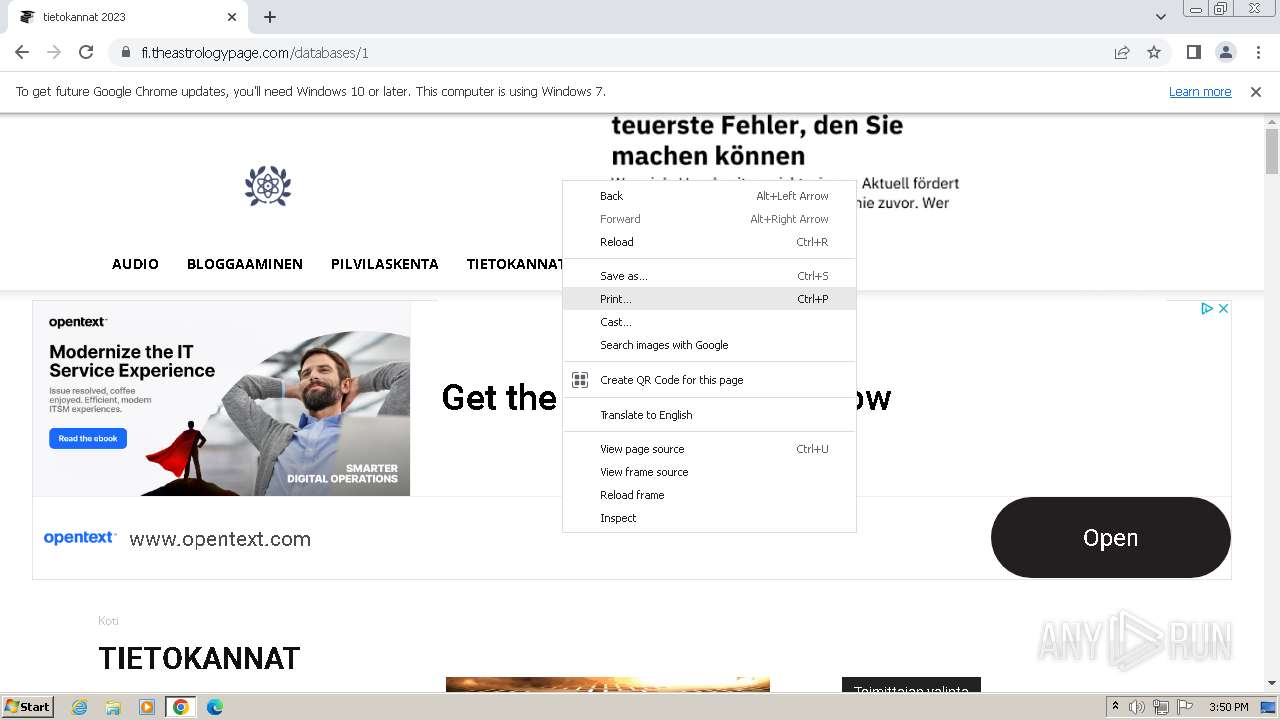Select Translate to English

[x=709, y=415]
